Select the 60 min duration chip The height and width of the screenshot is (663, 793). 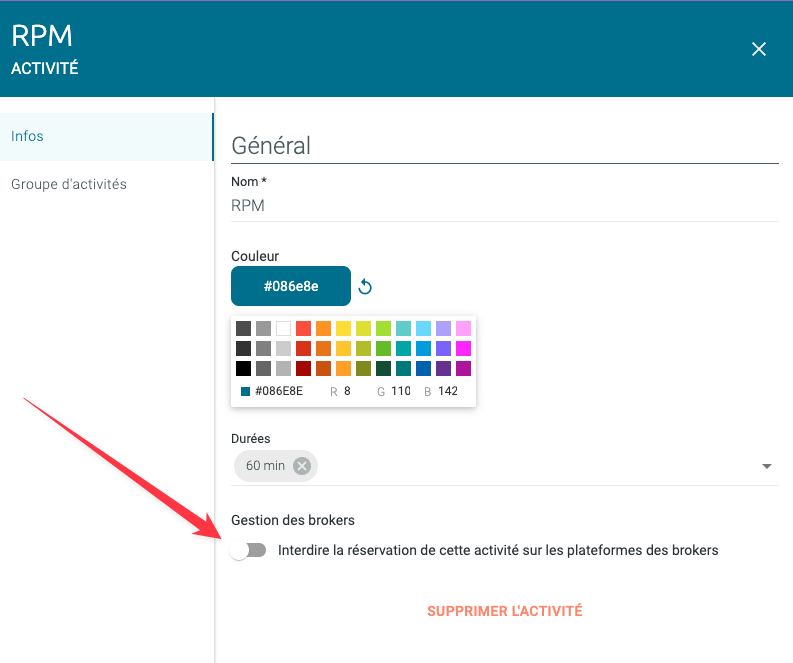(276, 465)
